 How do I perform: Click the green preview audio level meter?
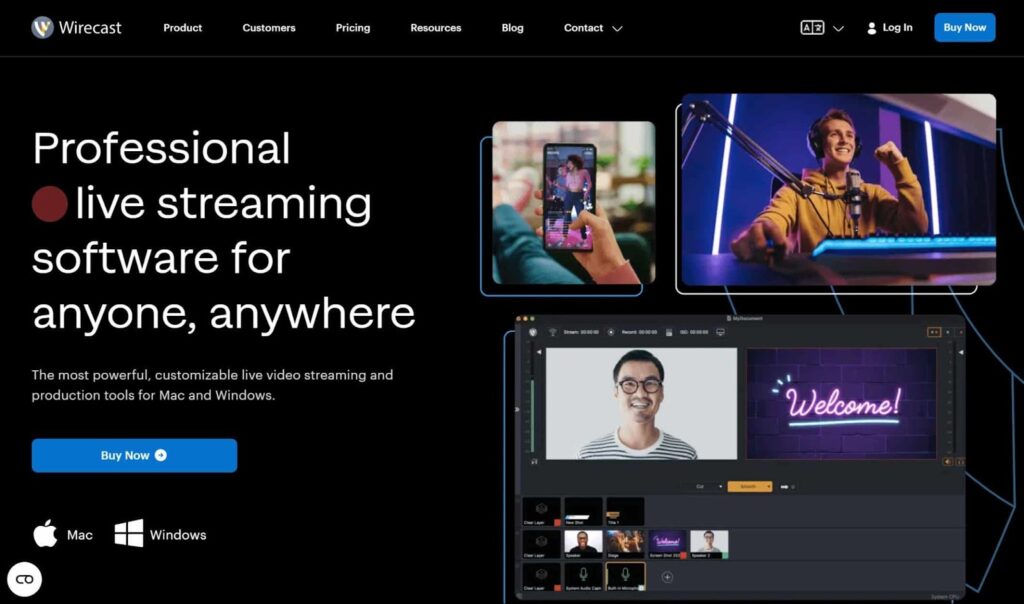532,417
